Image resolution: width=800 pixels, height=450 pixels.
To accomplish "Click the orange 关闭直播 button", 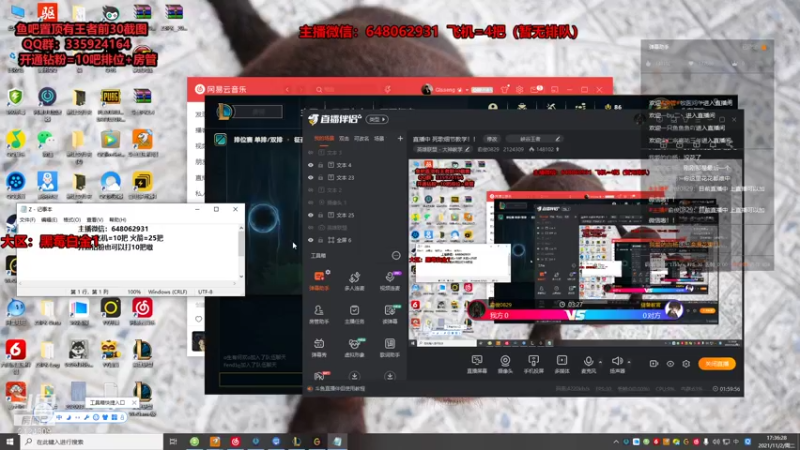I will click(x=717, y=364).
